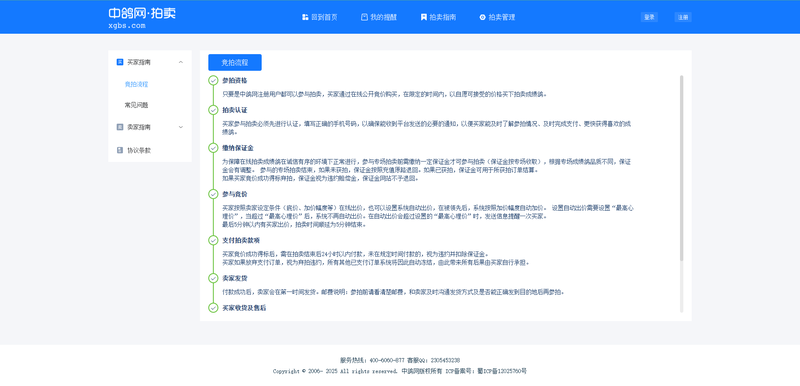Click the check circle next to 买家收货及售后
Image resolution: width=800 pixels, height=386 pixels.
tap(213, 307)
